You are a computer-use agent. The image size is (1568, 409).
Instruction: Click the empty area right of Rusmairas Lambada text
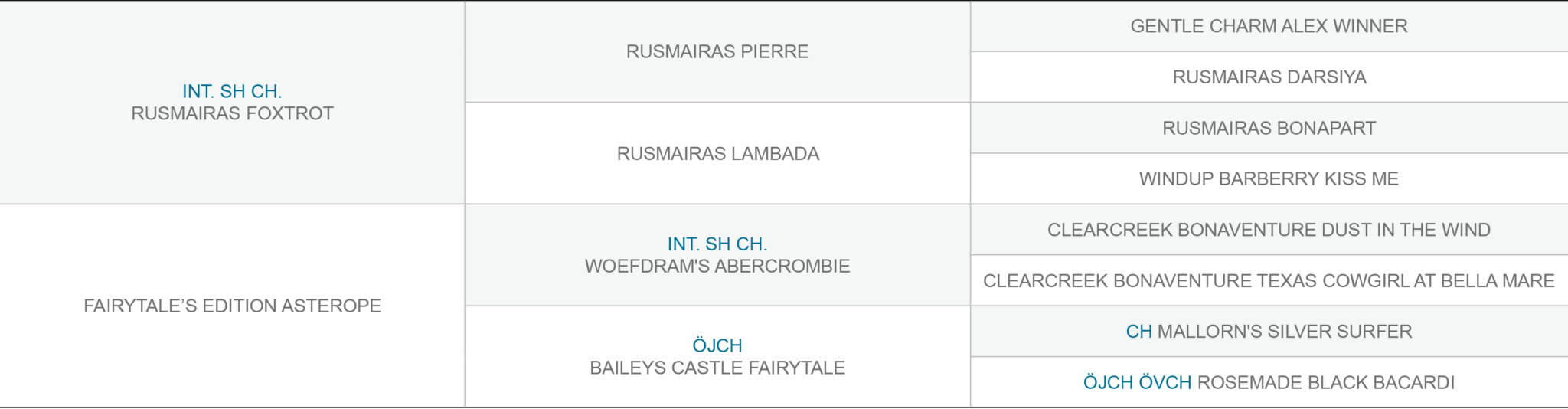894,153
